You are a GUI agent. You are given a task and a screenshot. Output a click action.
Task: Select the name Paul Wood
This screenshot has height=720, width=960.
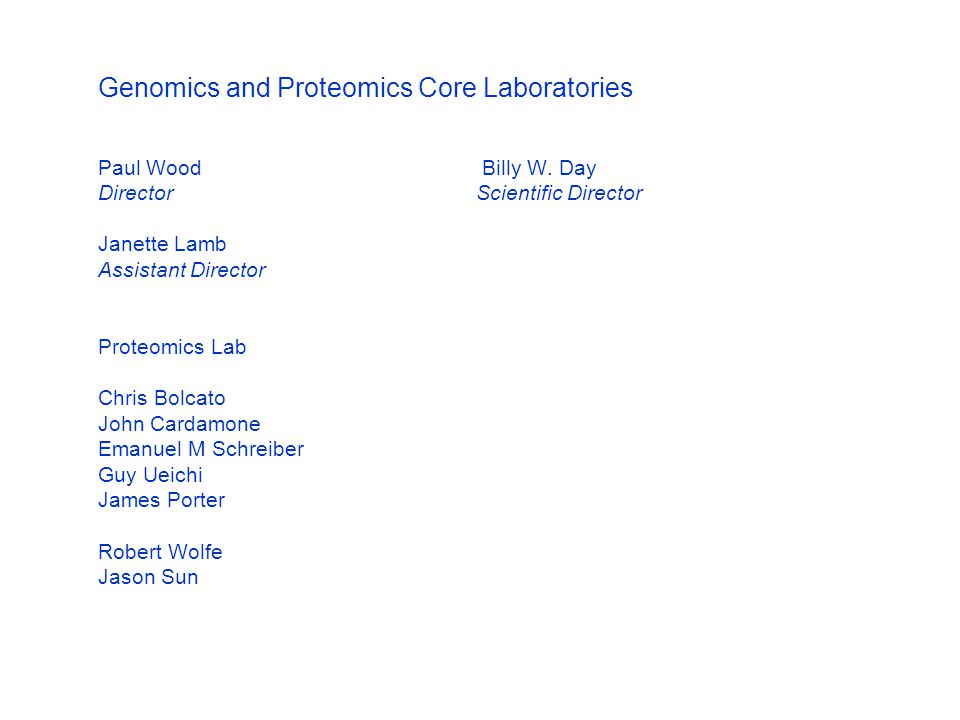[150, 168]
